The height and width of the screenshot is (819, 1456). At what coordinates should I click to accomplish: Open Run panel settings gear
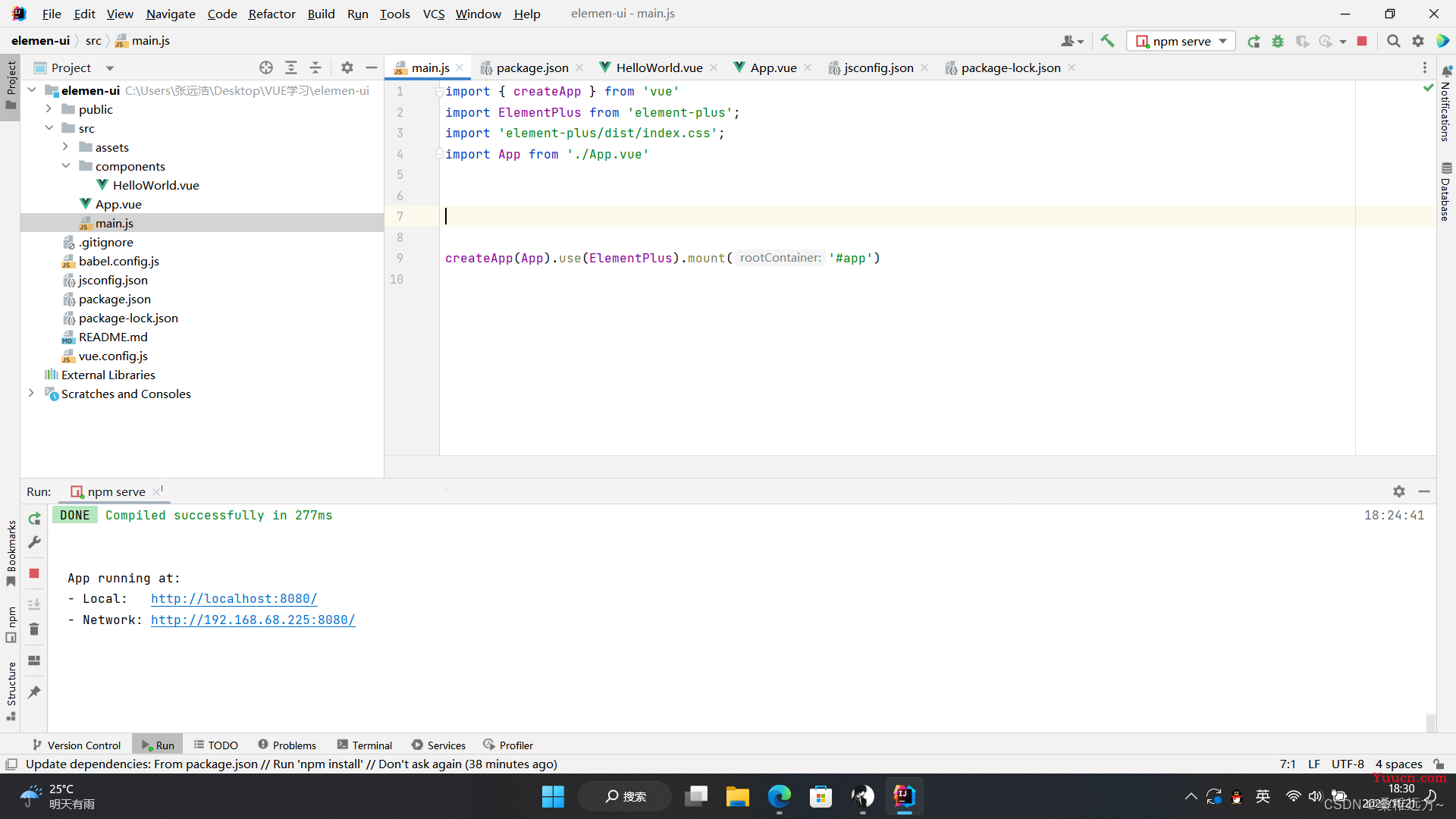coord(1399,491)
